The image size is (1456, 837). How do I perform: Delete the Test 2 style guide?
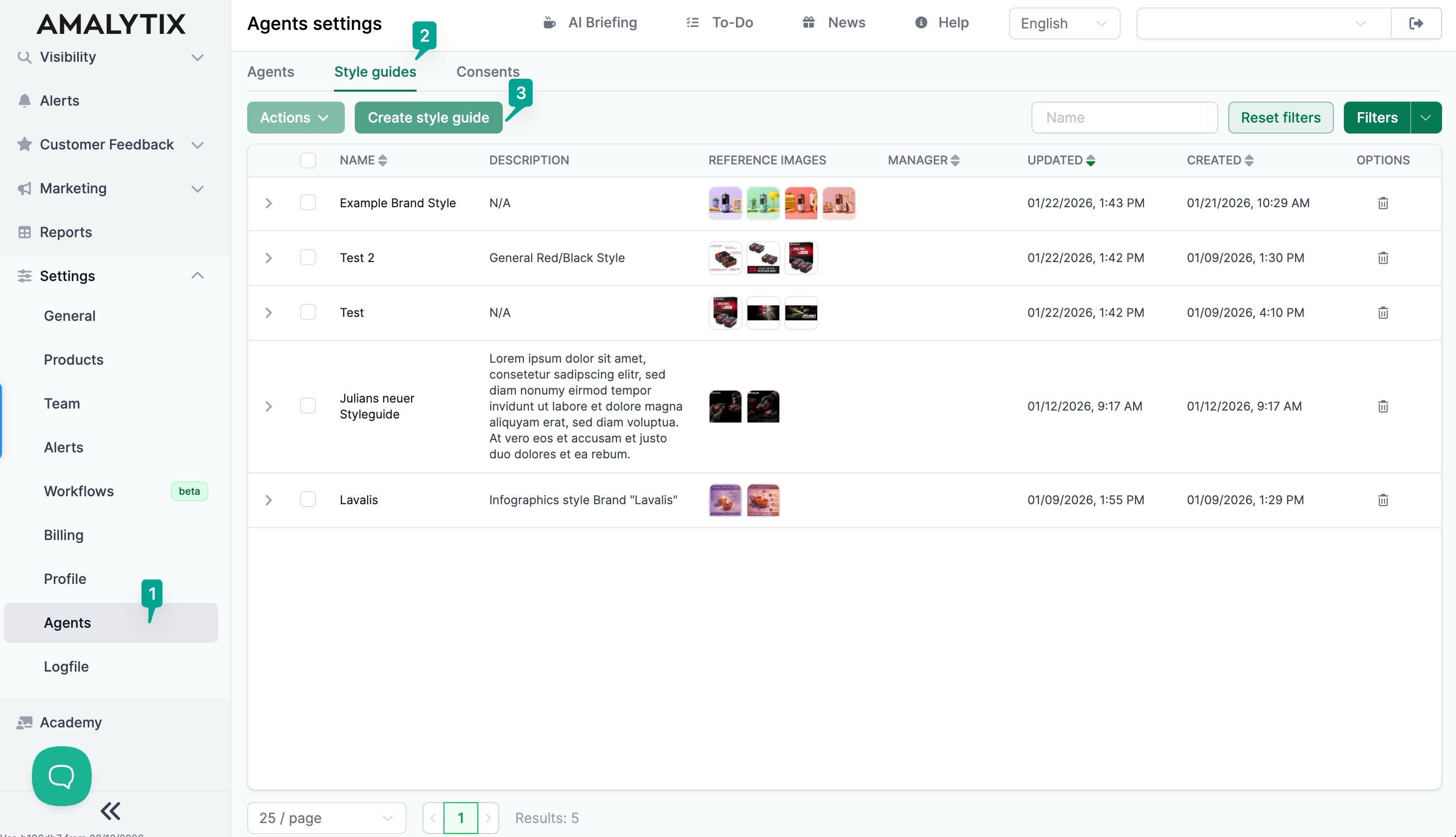1382,258
